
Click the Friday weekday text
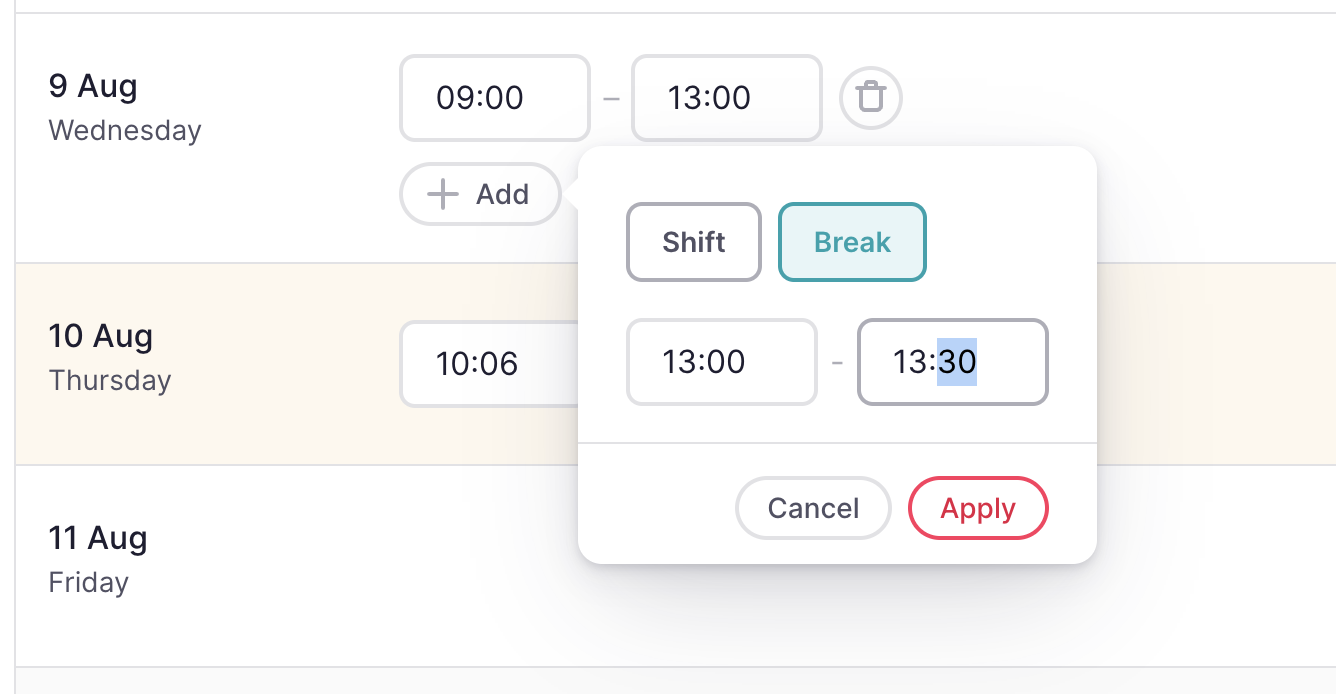pyautogui.click(x=88, y=583)
